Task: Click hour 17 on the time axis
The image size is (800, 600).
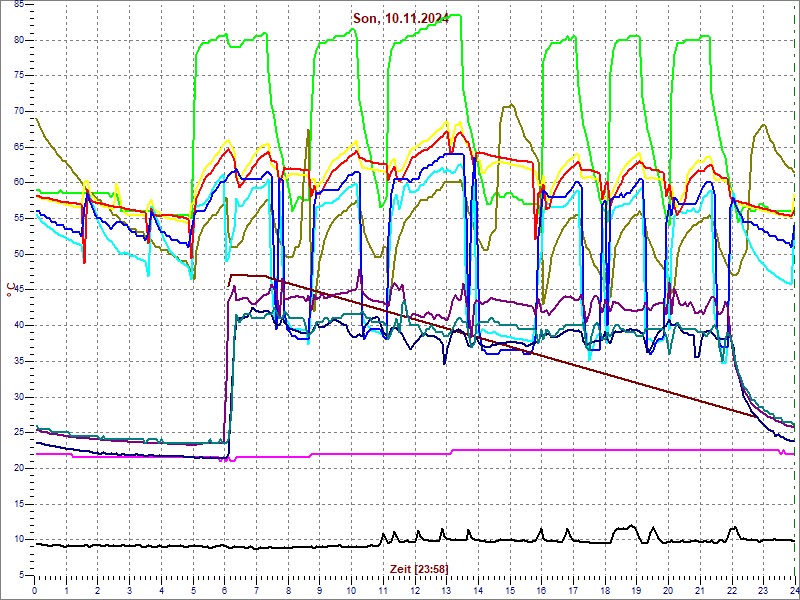Action: point(573,589)
